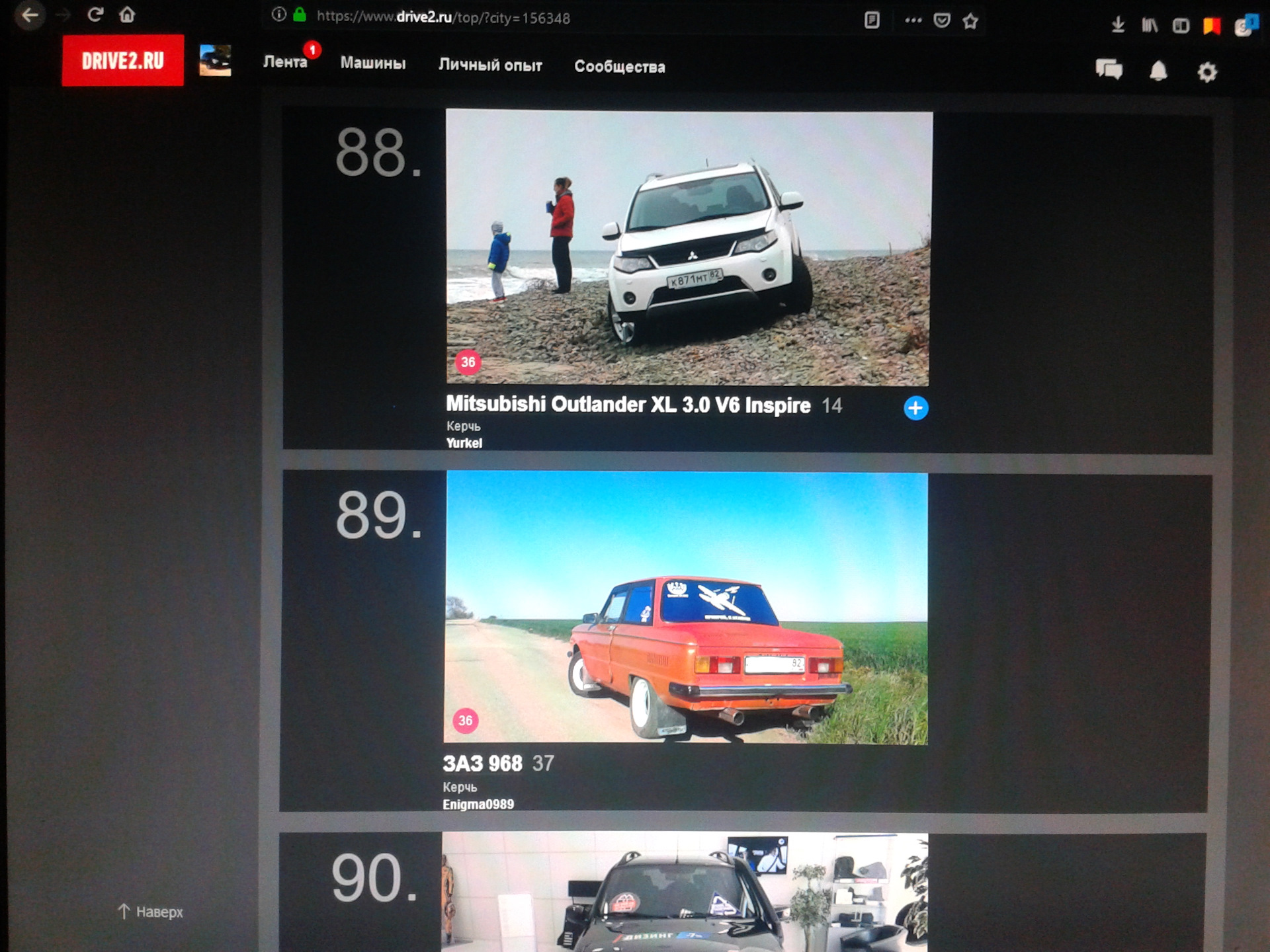Reload the page with refresh icon
Screen dimensions: 1270x952
tap(95, 15)
